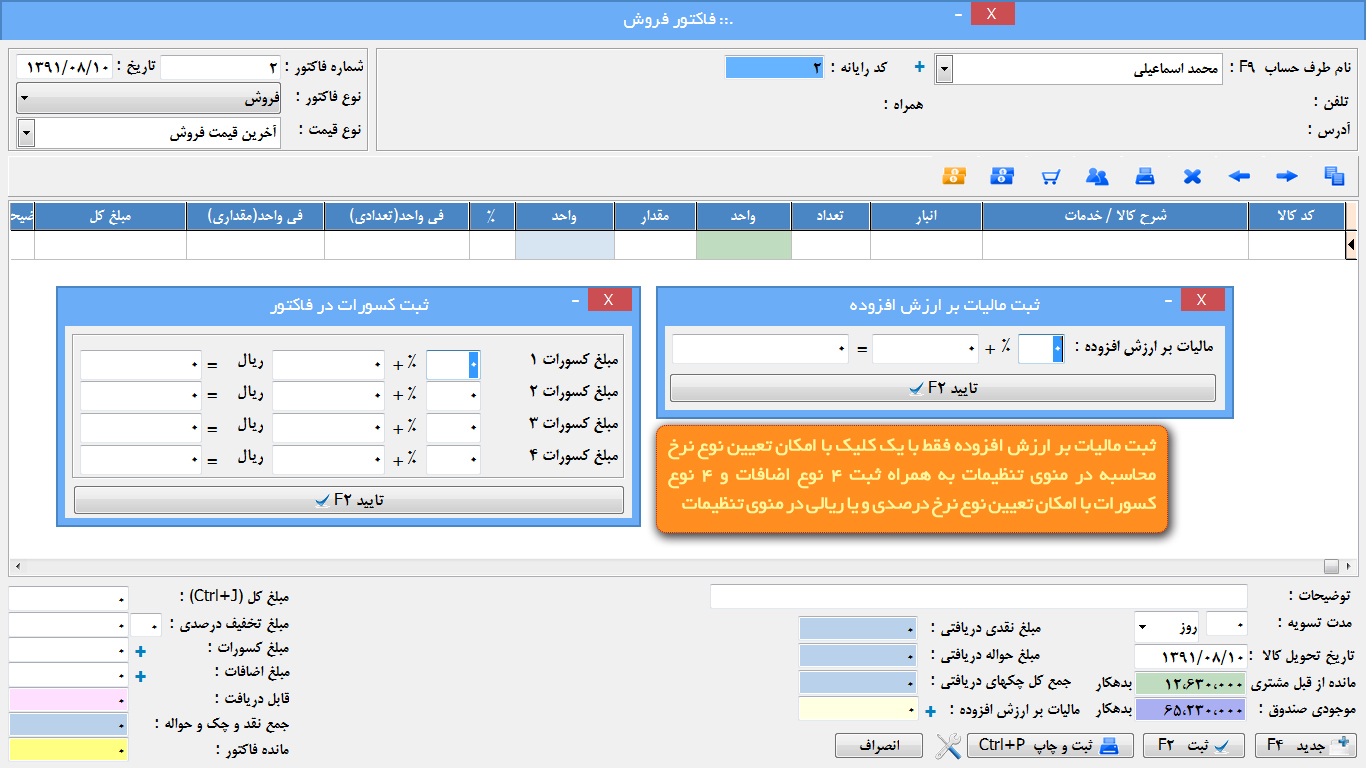Click the blue money icon in toolbar

(x=1002, y=176)
